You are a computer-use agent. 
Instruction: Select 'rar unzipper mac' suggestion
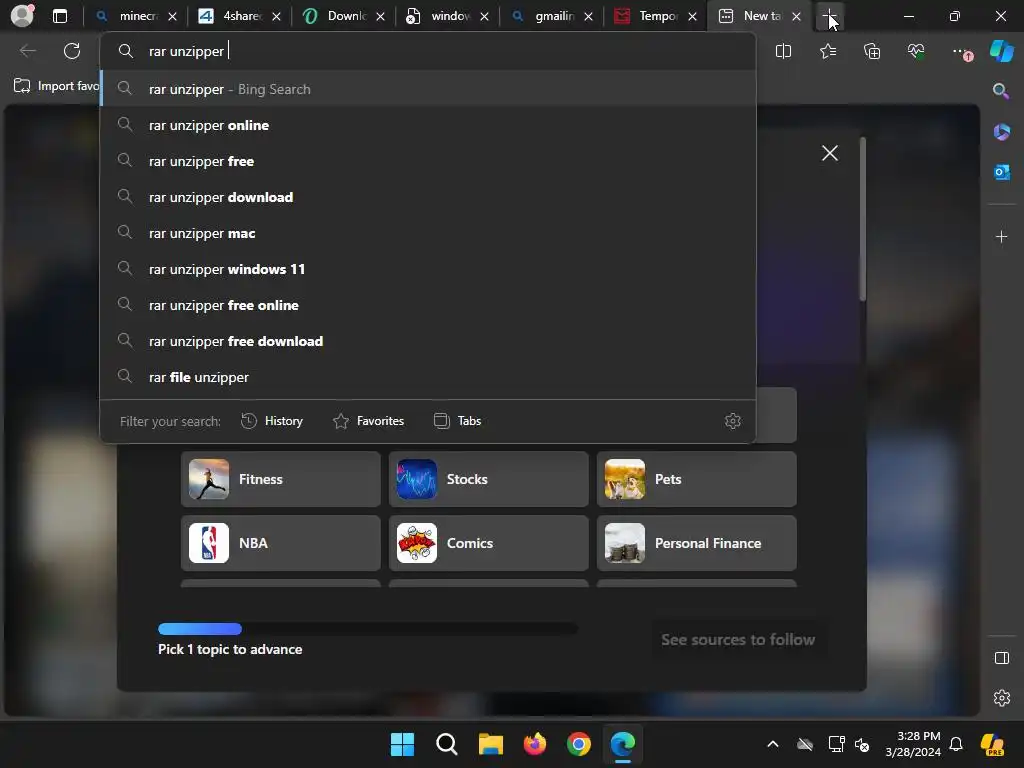pos(428,232)
